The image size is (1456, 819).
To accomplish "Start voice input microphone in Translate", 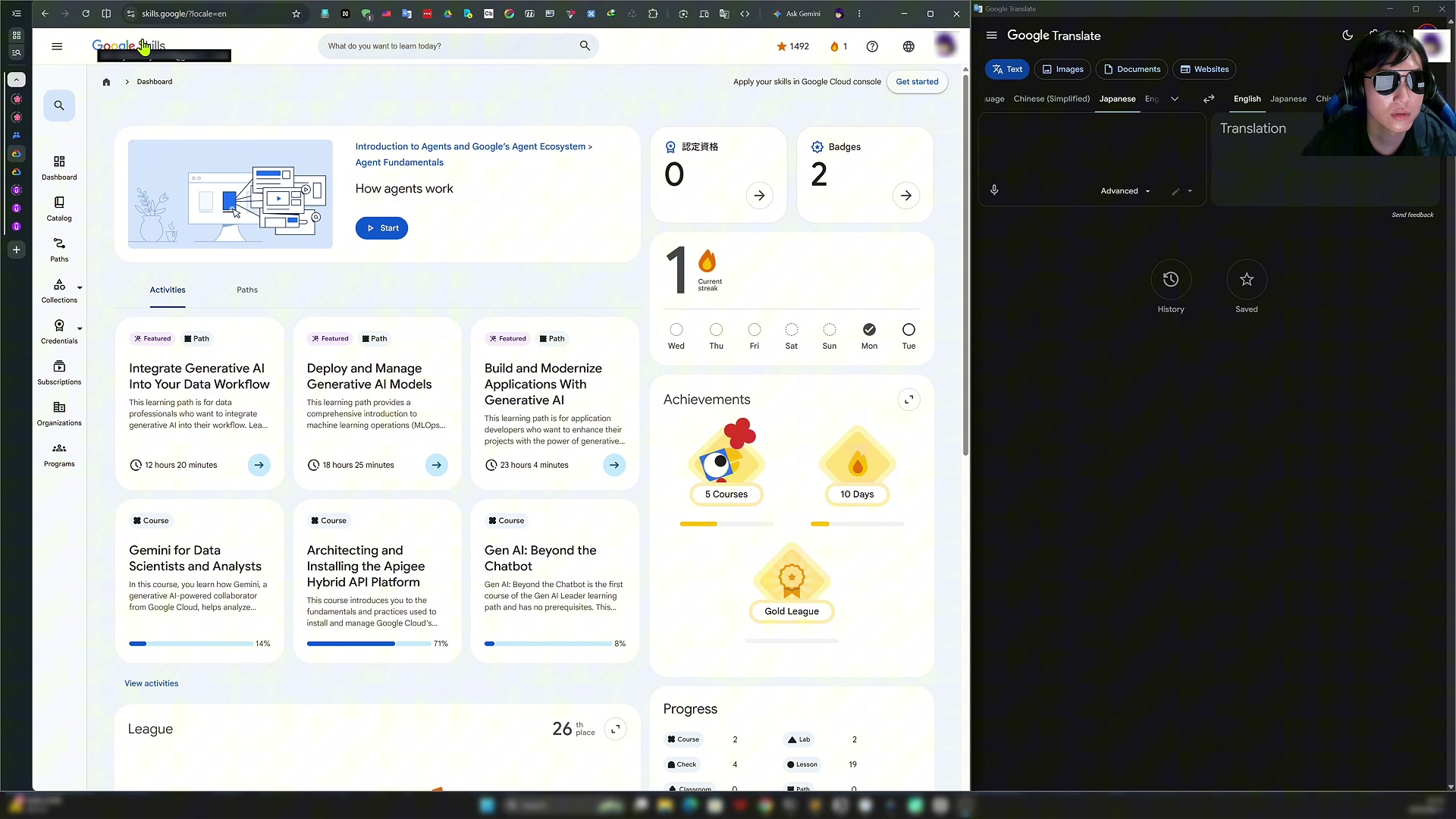I will point(994,190).
